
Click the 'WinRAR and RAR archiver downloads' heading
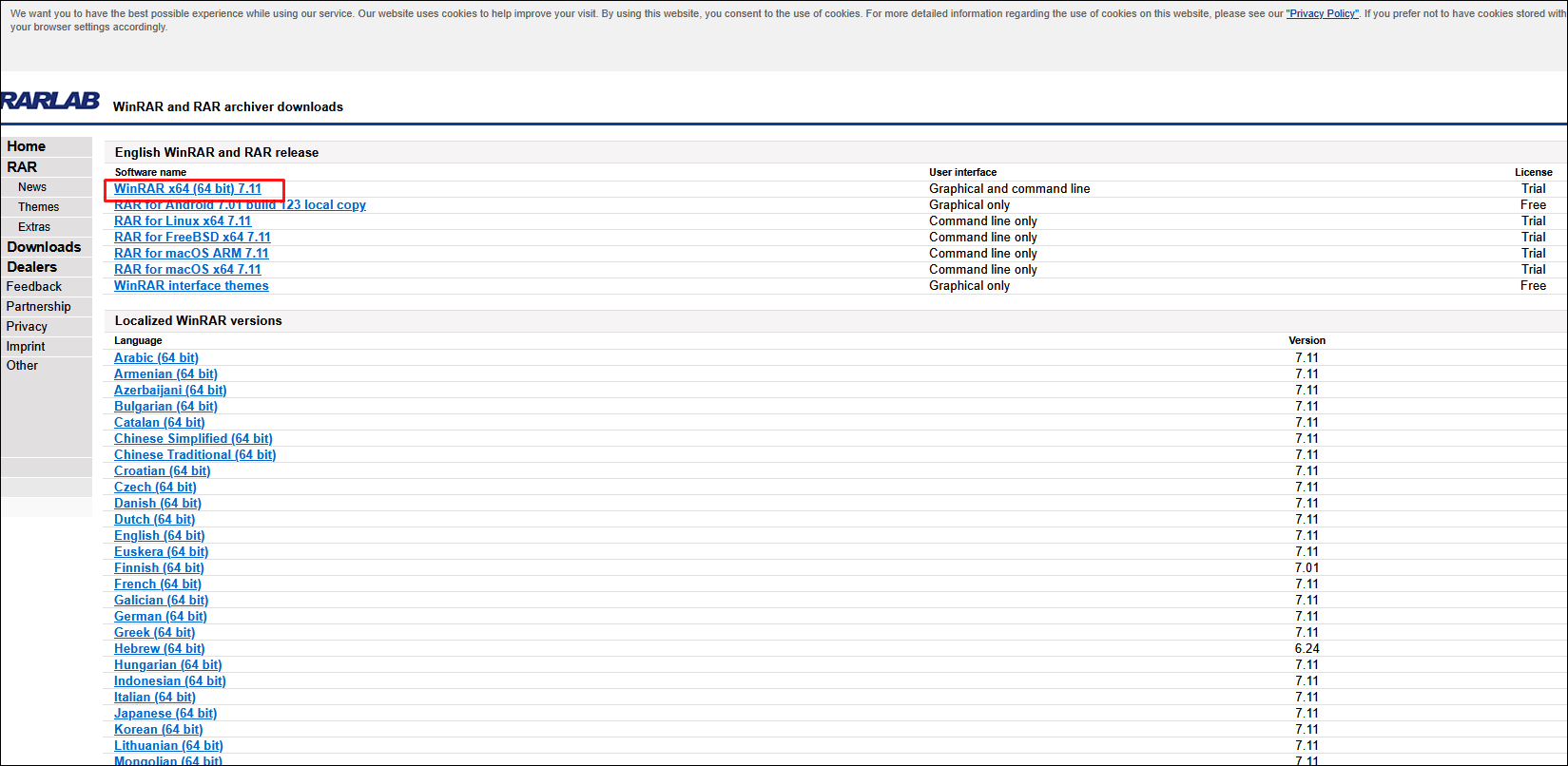(228, 107)
